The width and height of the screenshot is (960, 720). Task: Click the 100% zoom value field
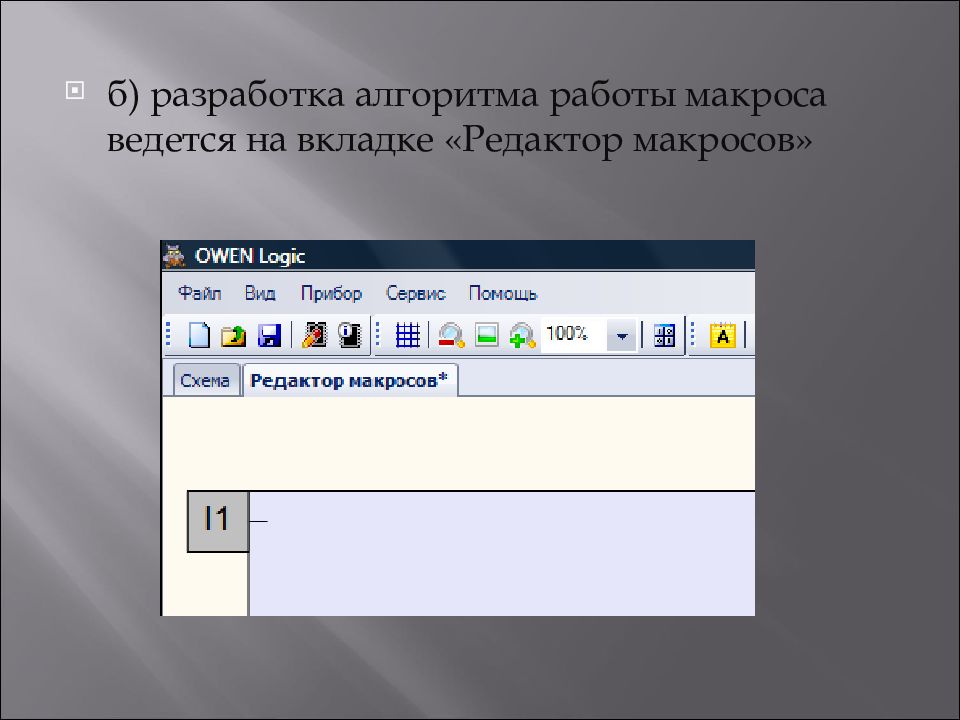tap(573, 334)
